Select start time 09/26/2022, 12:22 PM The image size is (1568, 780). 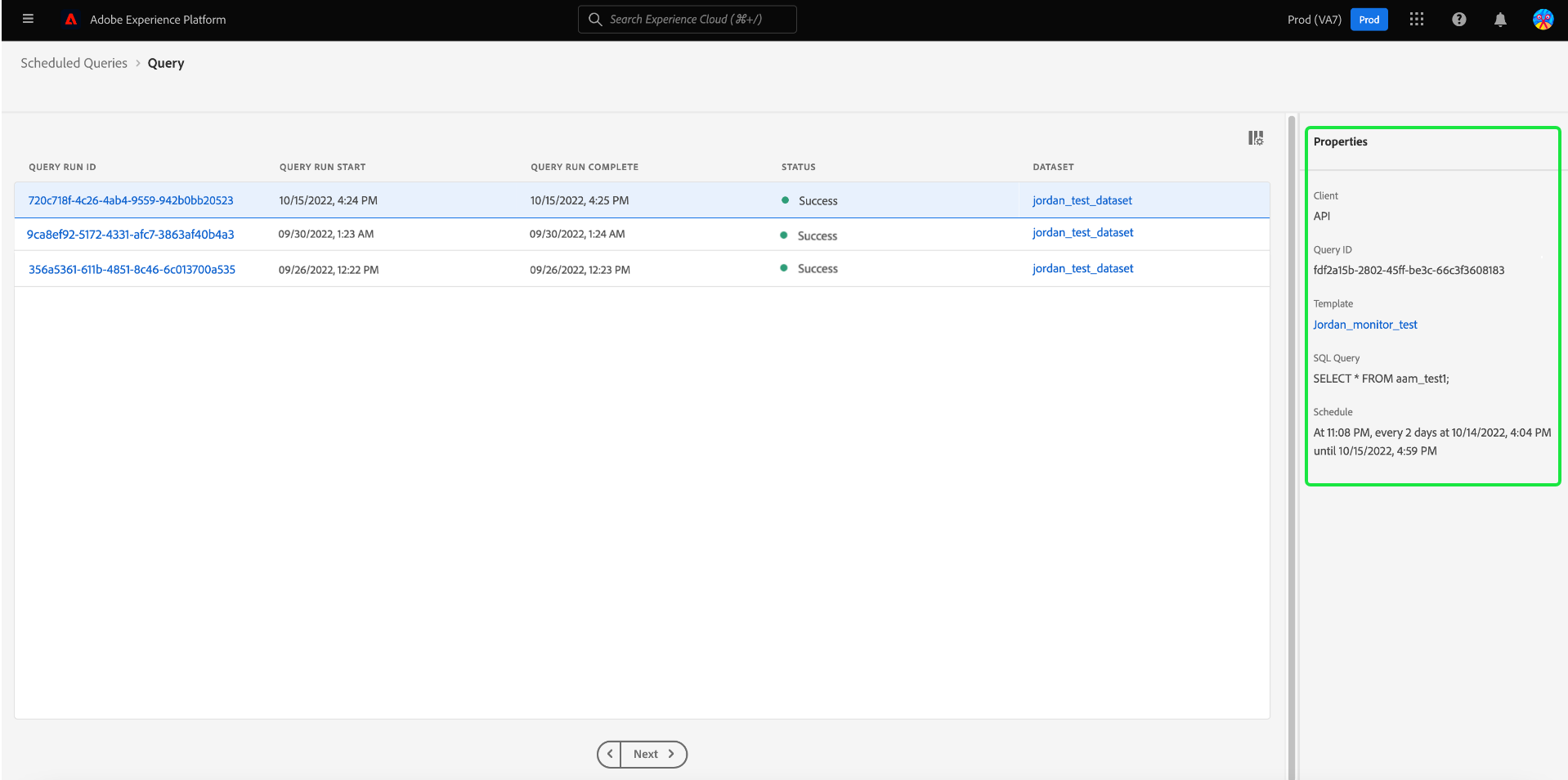tap(329, 270)
